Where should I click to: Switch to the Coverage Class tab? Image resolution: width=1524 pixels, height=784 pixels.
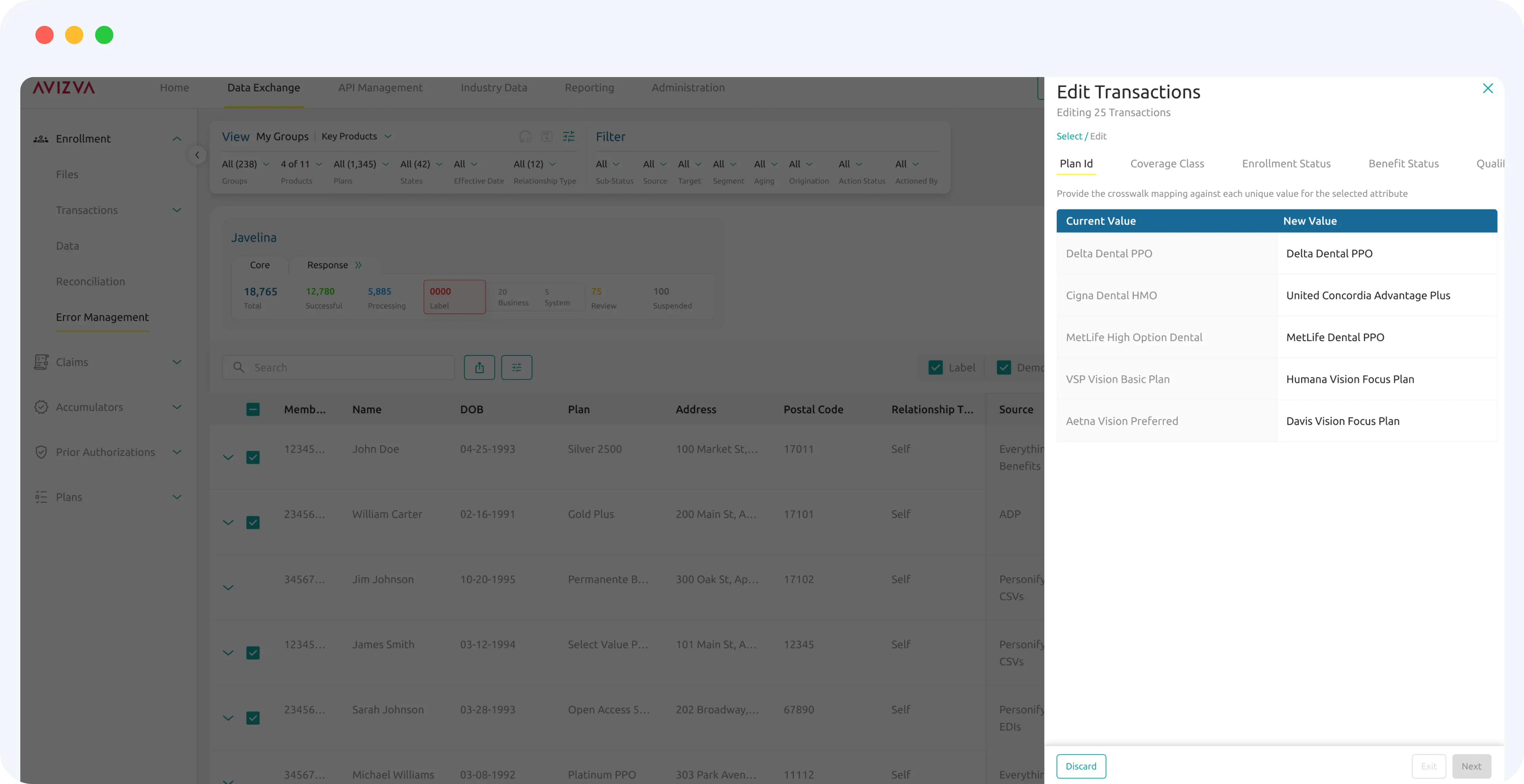[1167, 164]
